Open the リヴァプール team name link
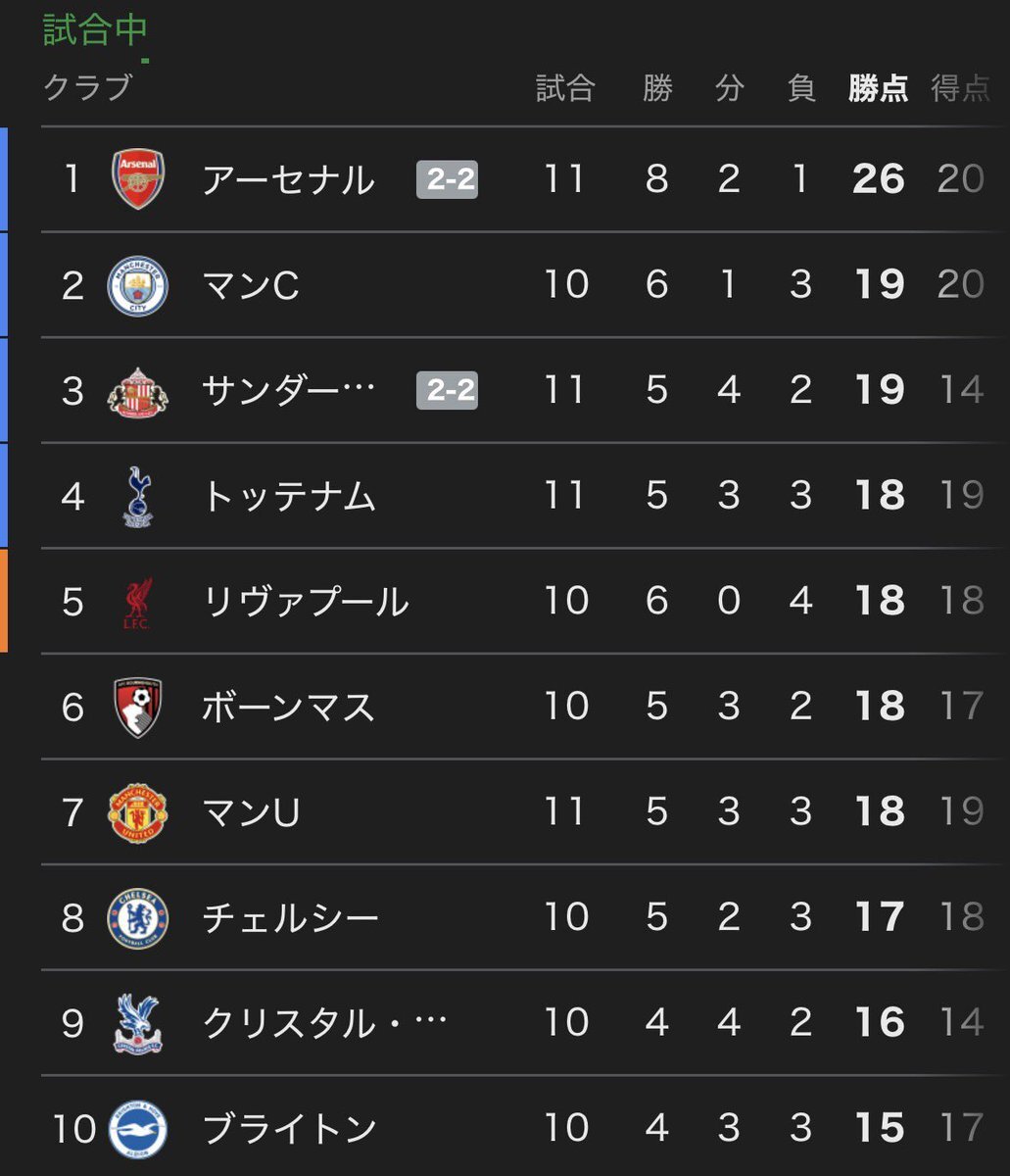This screenshot has height=1176, width=1010. click(x=305, y=602)
